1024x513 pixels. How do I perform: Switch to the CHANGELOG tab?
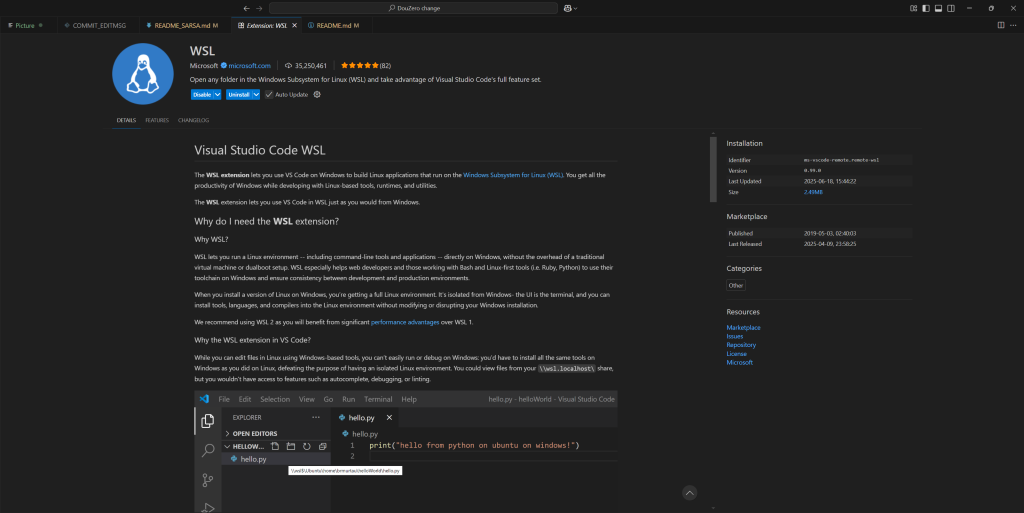click(x=193, y=120)
